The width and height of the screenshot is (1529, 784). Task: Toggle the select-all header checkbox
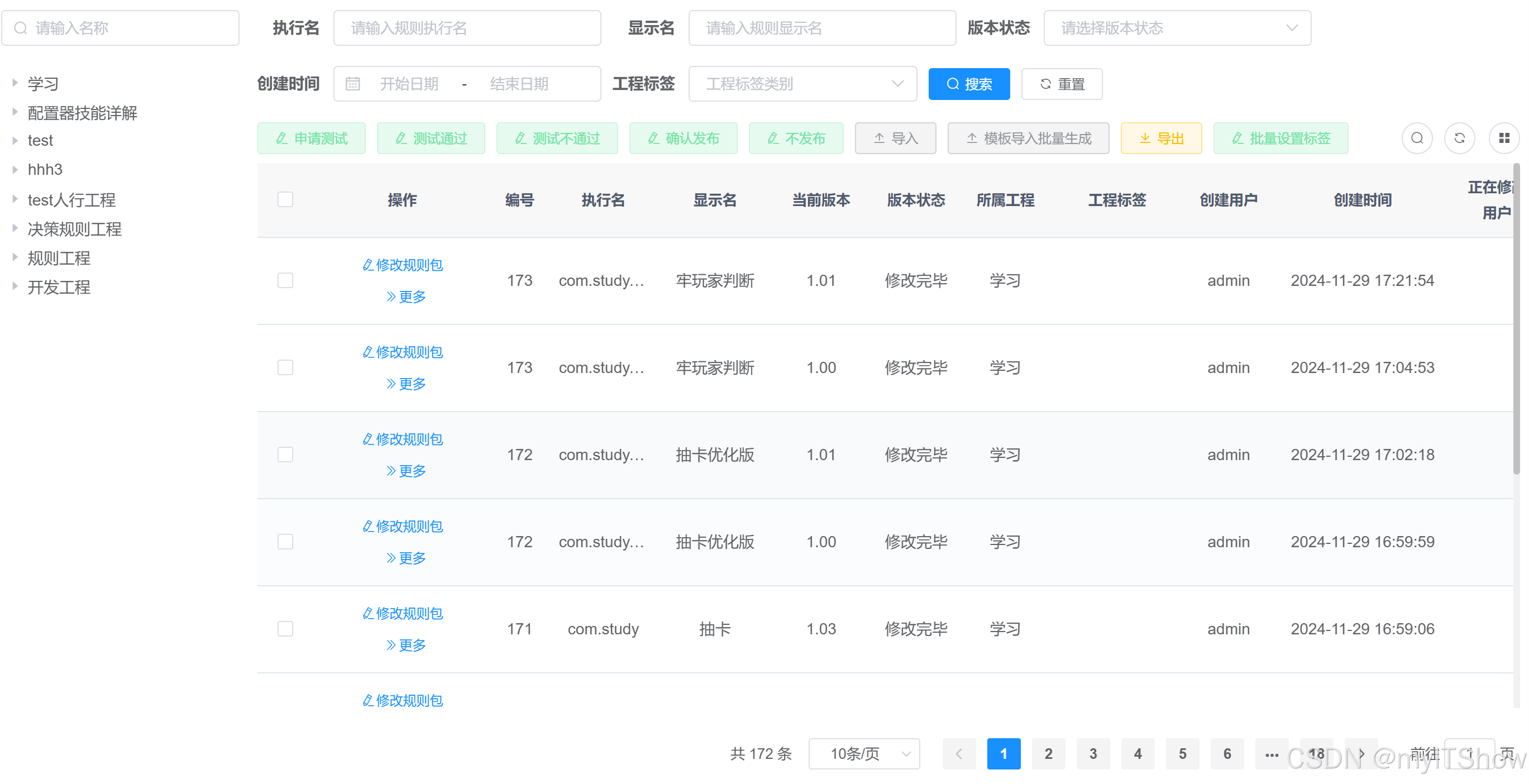point(285,199)
